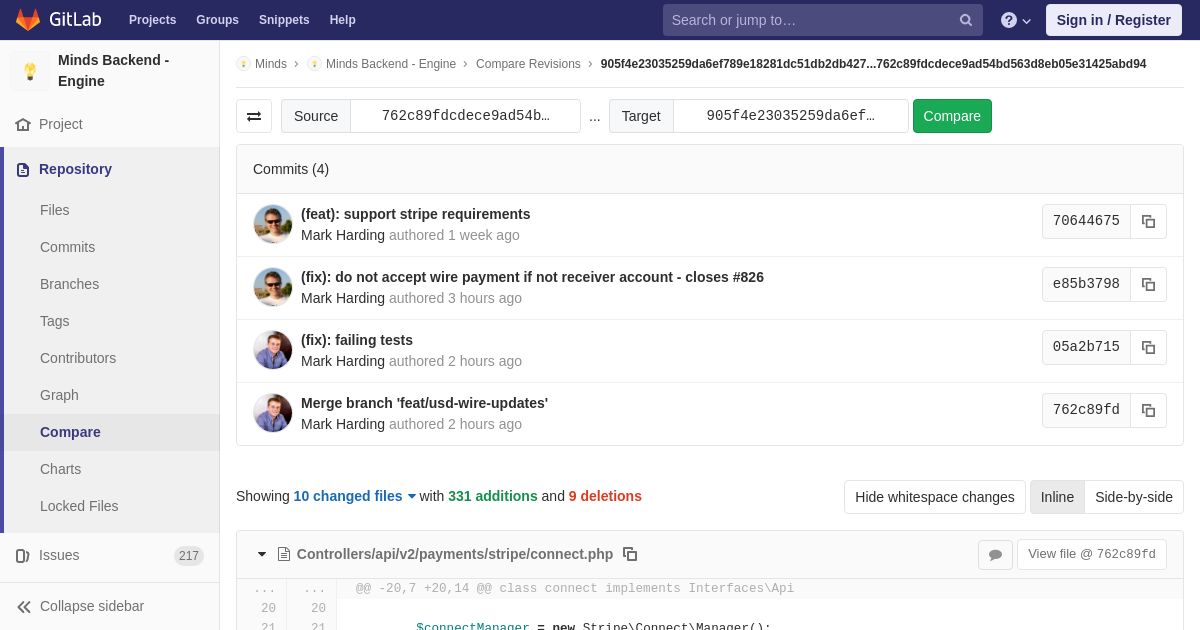Click the green Compare button
Image resolution: width=1200 pixels, height=630 pixels.
[x=952, y=116]
